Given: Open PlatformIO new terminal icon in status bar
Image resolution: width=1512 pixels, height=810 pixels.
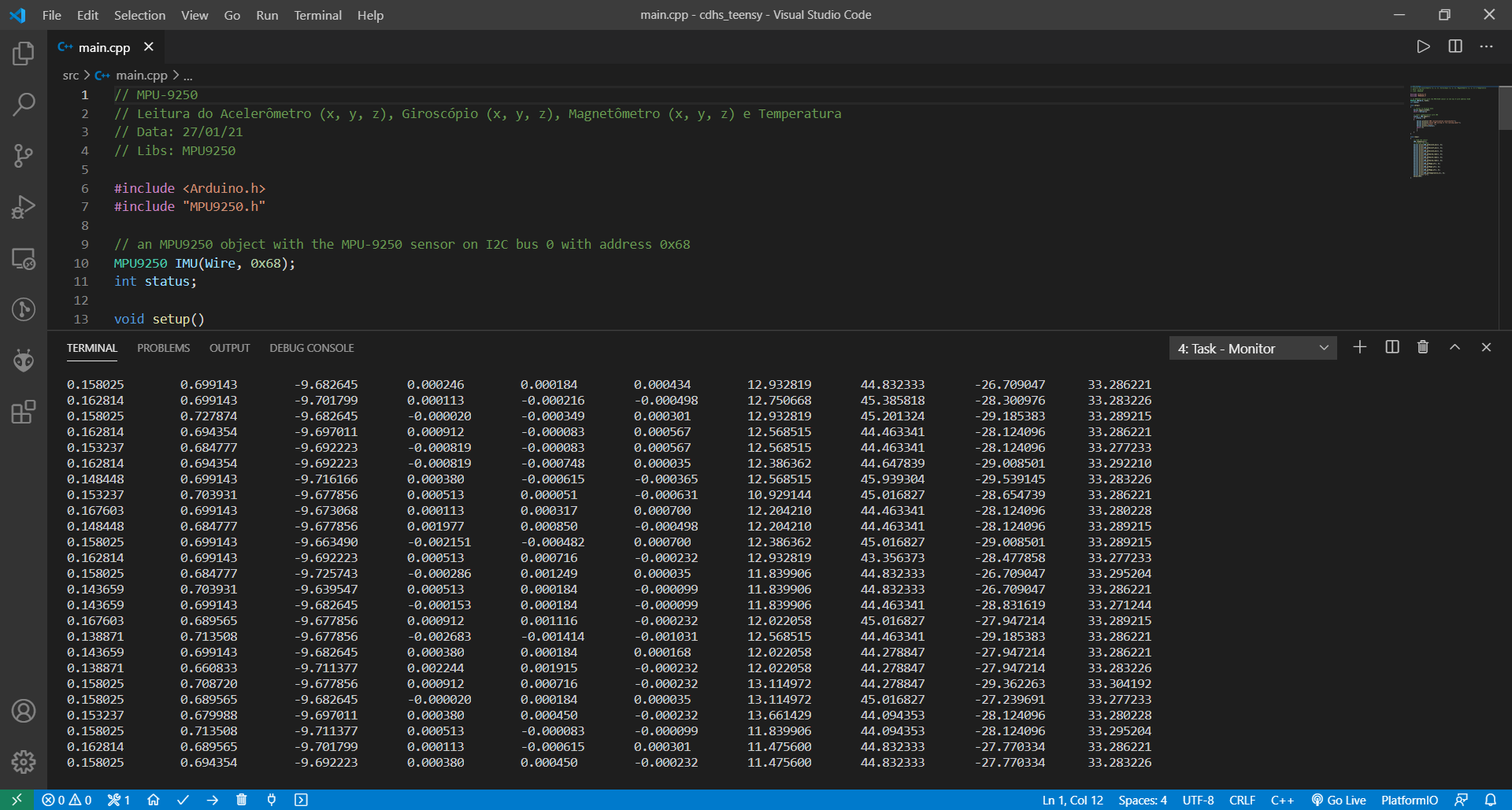Looking at the screenshot, I should point(301,800).
